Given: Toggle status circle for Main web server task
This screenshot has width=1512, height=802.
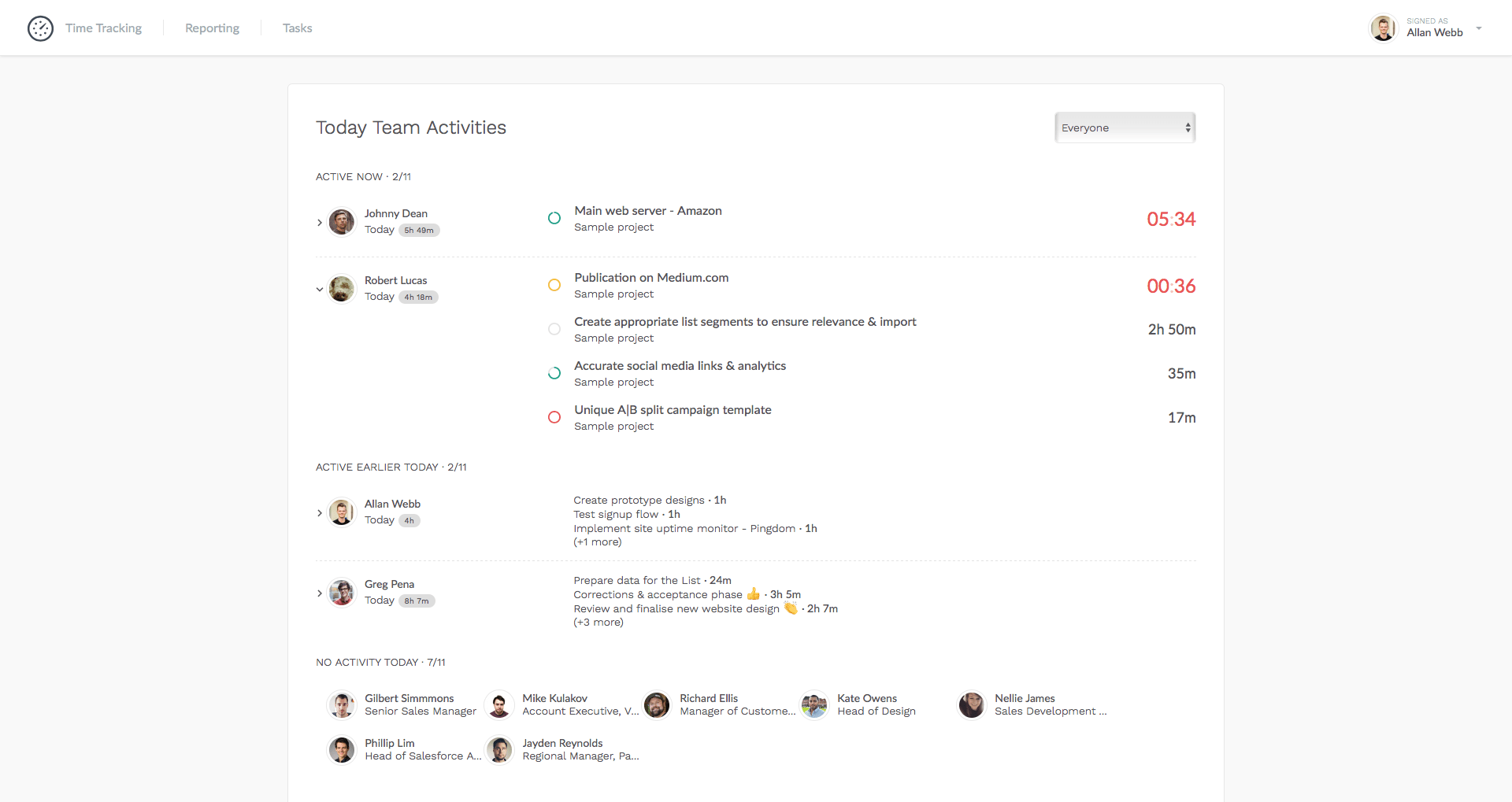Looking at the screenshot, I should tap(554, 218).
